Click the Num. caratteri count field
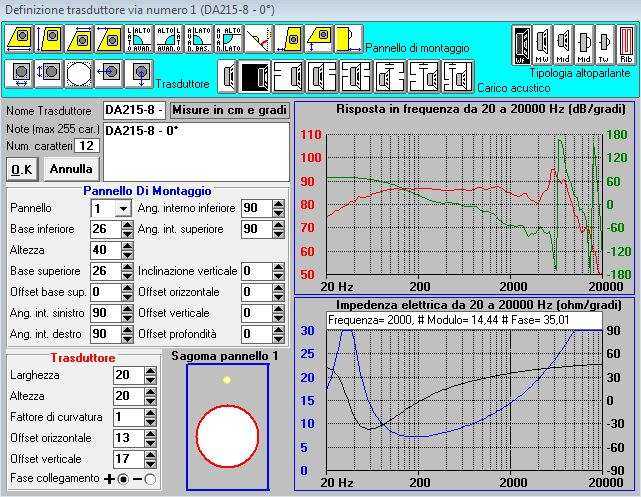 click(87, 146)
